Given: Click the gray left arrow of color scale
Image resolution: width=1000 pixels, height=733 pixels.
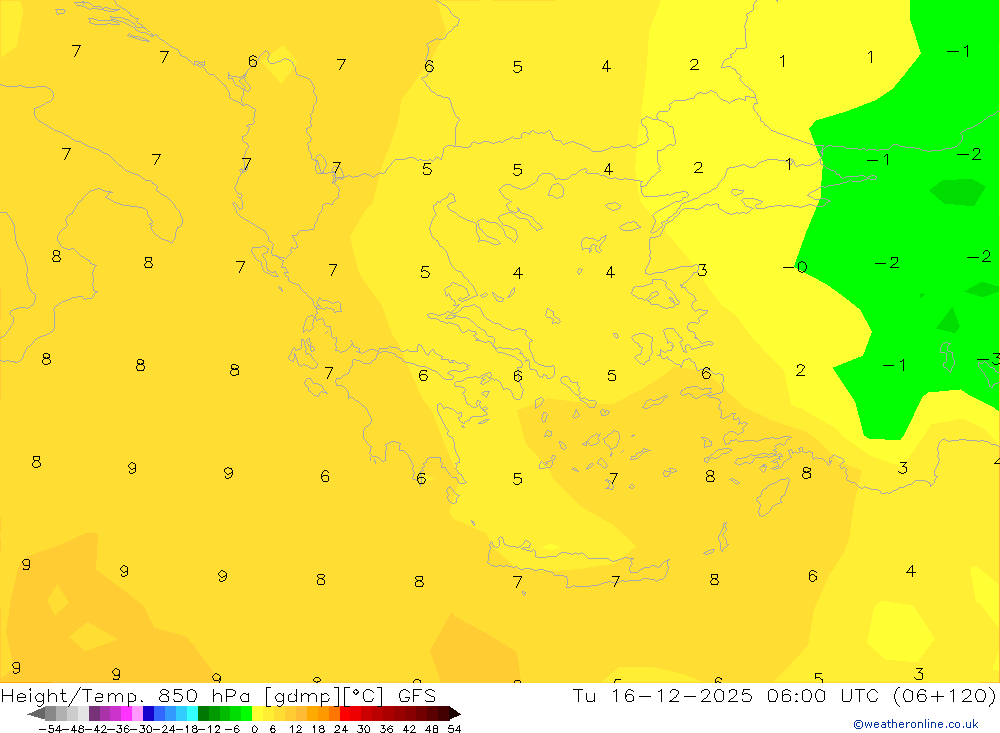Looking at the screenshot, I should (x=36, y=713).
